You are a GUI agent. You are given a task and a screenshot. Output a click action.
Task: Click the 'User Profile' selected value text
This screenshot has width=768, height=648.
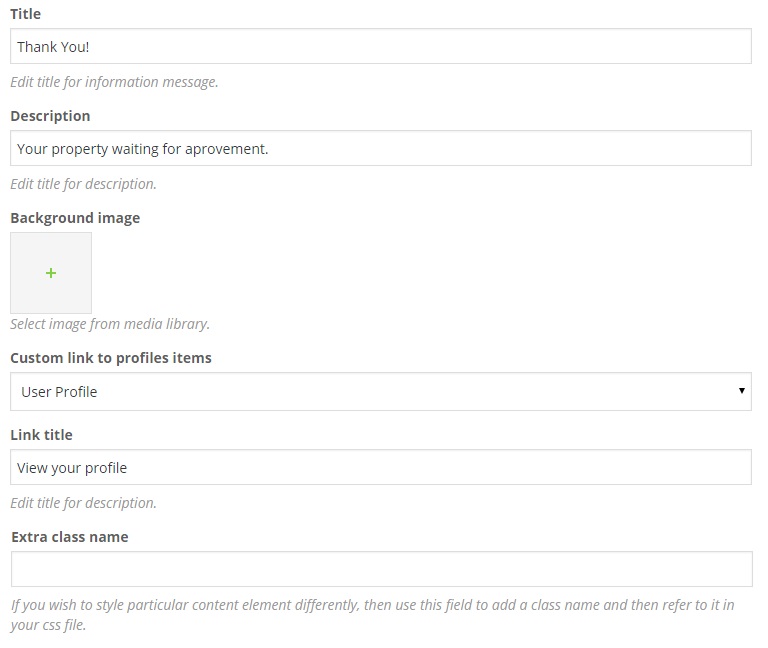click(x=59, y=392)
